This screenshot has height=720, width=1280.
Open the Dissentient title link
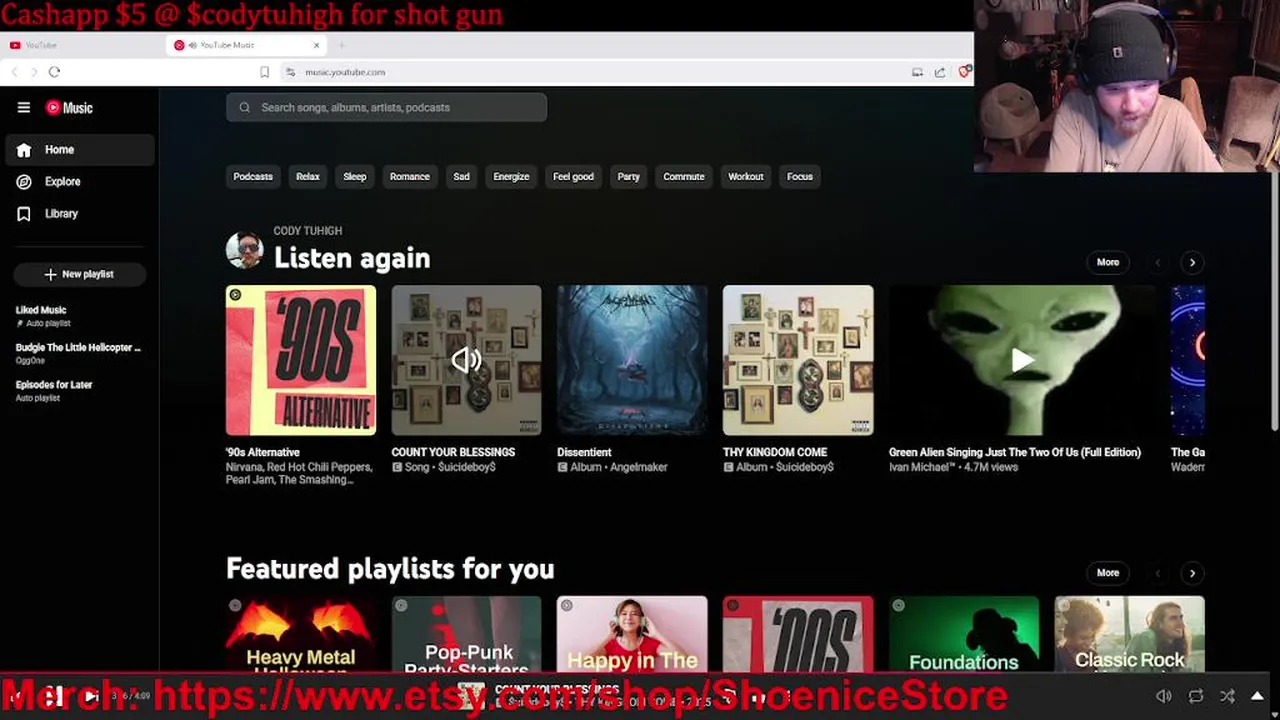[x=584, y=452]
